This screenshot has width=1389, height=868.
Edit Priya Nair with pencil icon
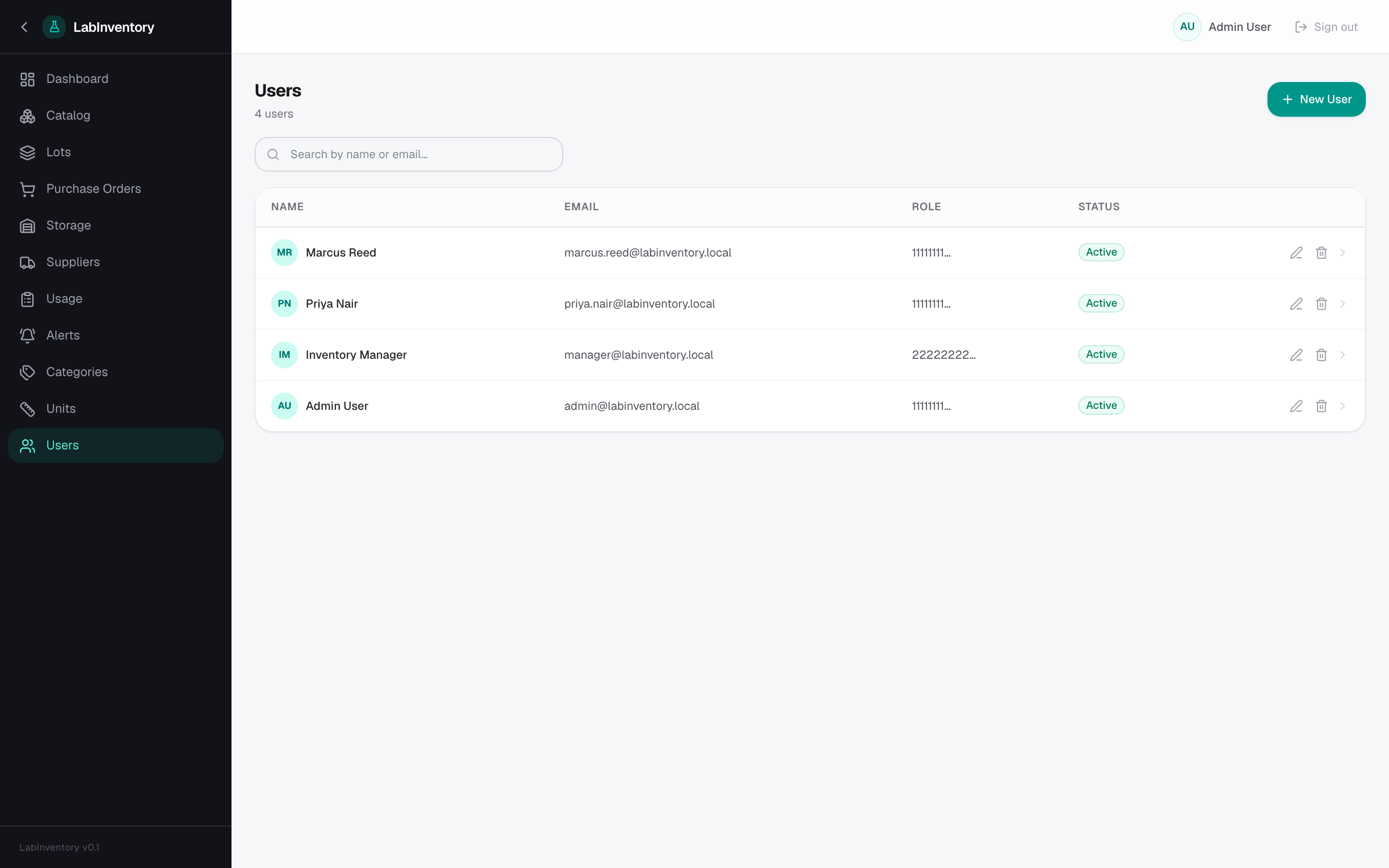(x=1296, y=304)
